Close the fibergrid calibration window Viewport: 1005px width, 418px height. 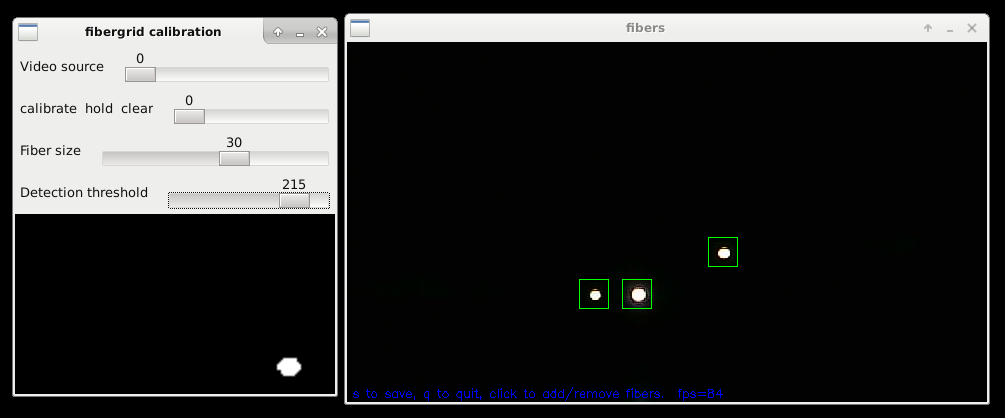[321, 32]
